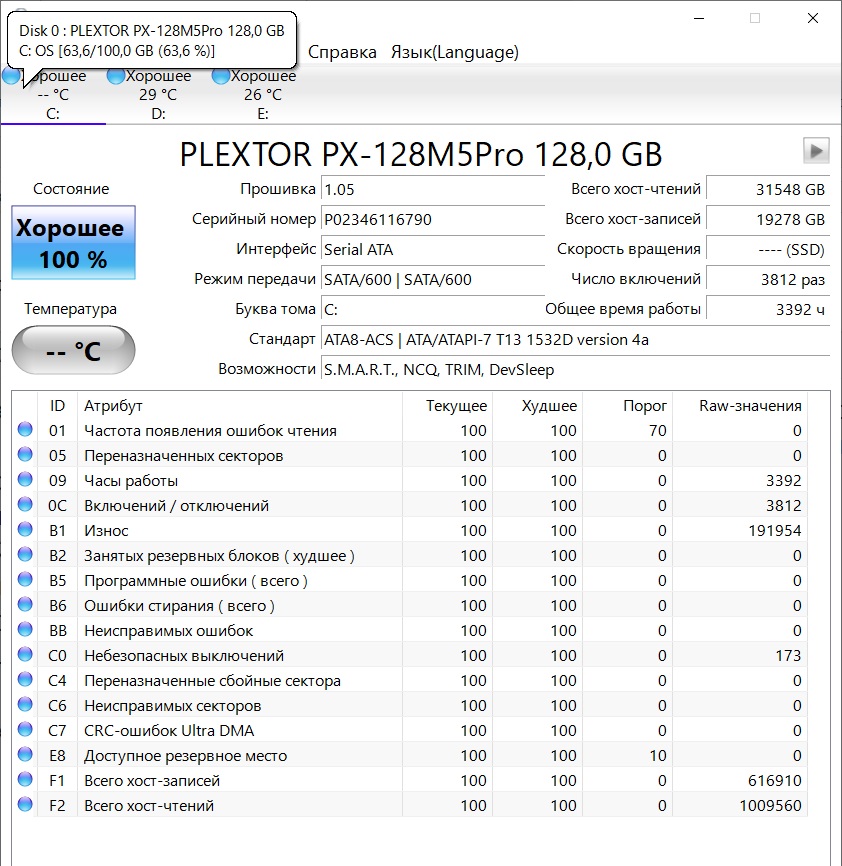Click the temperature -- °C indicator
Viewport: 842px width, 866px height.
pos(73,350)
